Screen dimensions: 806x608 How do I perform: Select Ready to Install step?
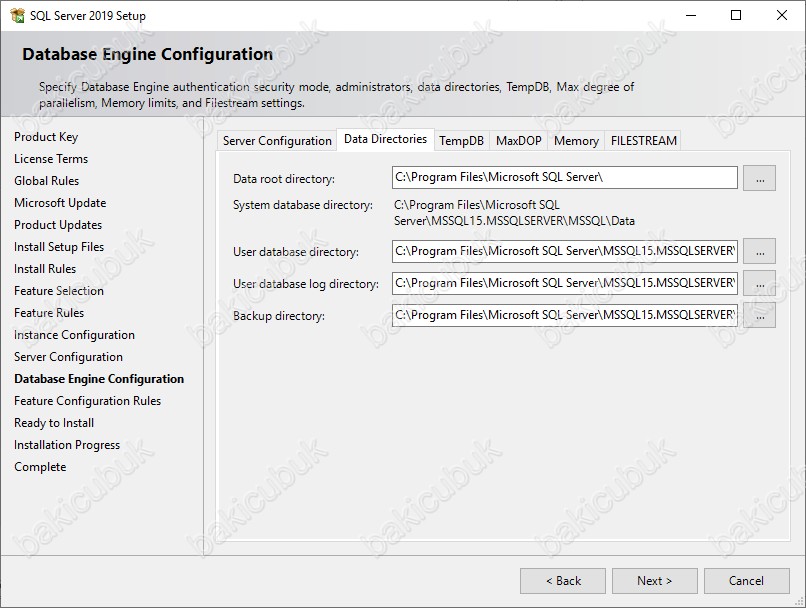click(54, 423)
